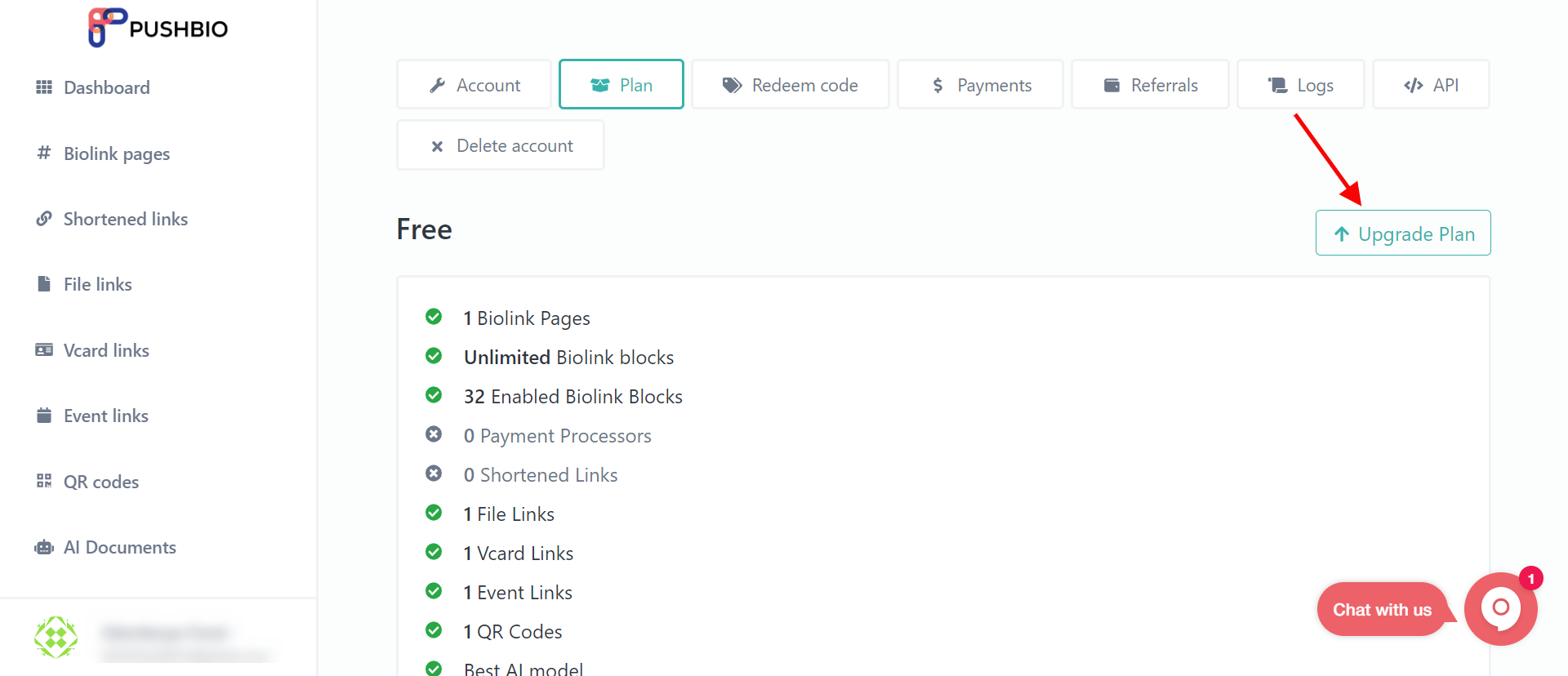Viewport: 1568px width, 676px height.
Task: Go to the Referrals tab
Action: [x=1150, y=85]
